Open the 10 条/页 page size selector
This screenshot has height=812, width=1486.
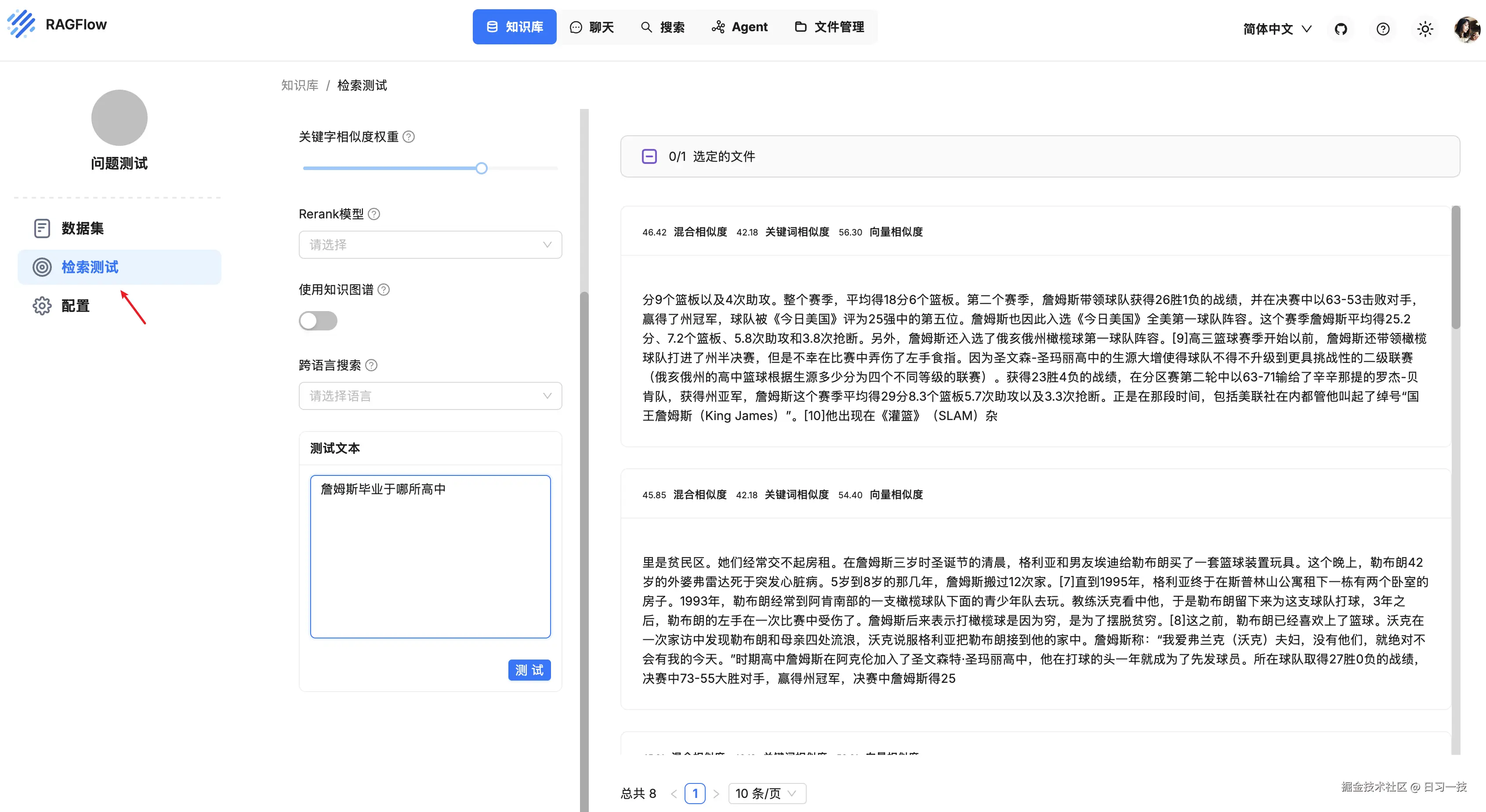click(766, 794)
